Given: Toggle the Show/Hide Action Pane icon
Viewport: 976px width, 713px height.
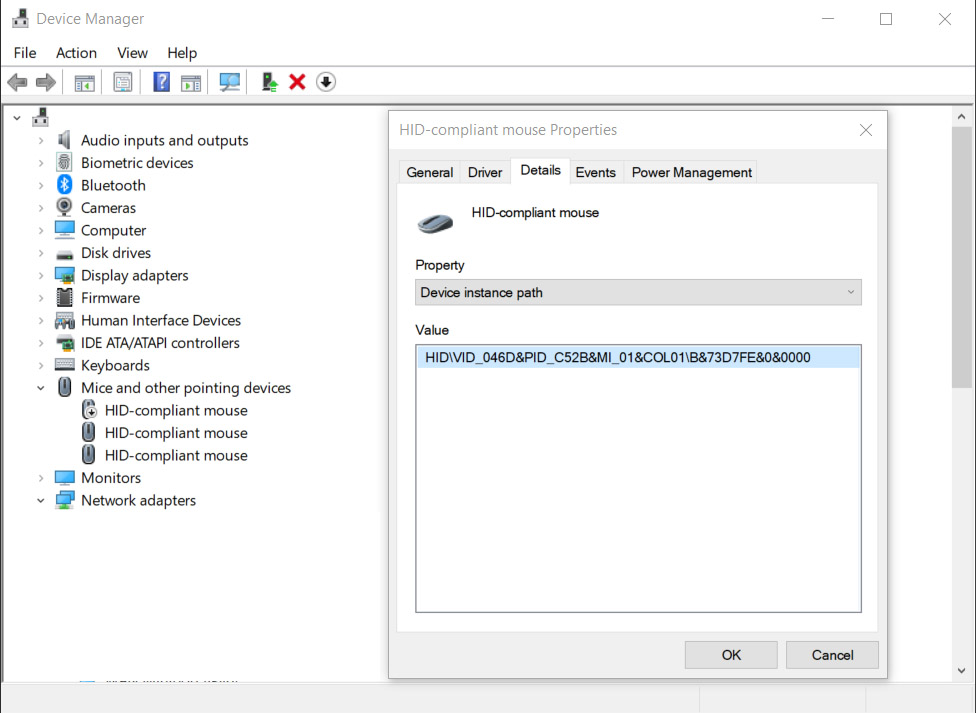Looking at the screenshot, I should click(x=191, y=82).
